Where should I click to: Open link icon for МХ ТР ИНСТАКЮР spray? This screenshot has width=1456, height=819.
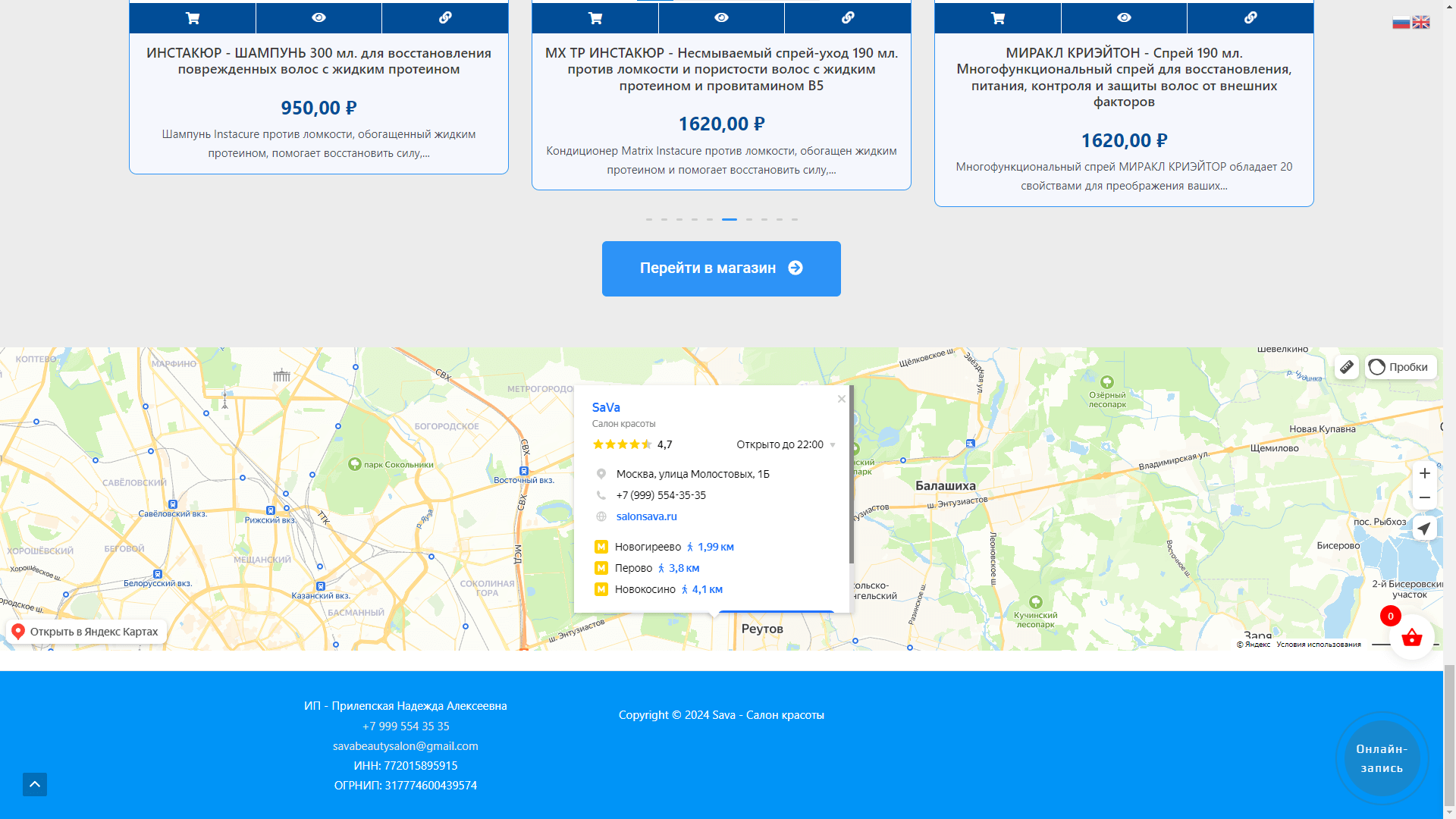tap(848, 17)
